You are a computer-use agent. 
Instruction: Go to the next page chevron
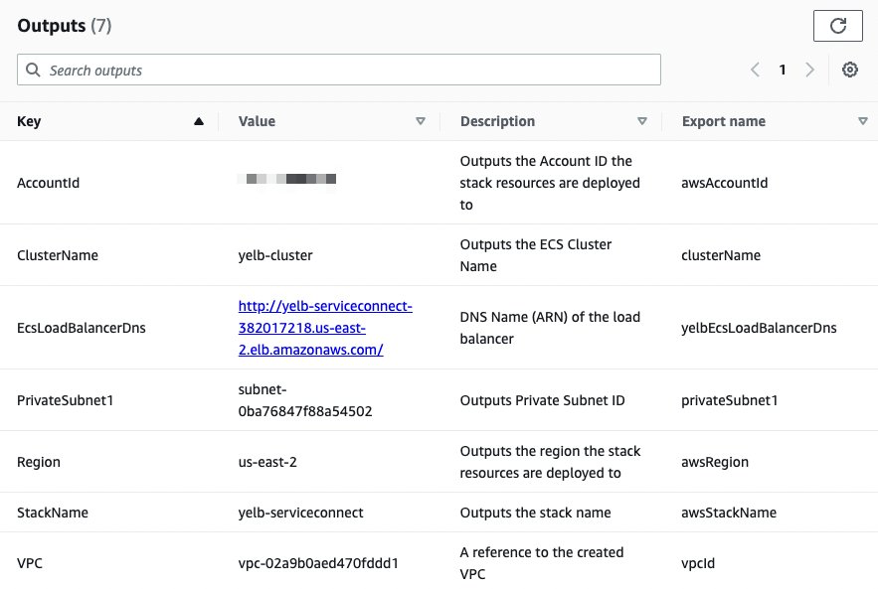tap(809, 69)
